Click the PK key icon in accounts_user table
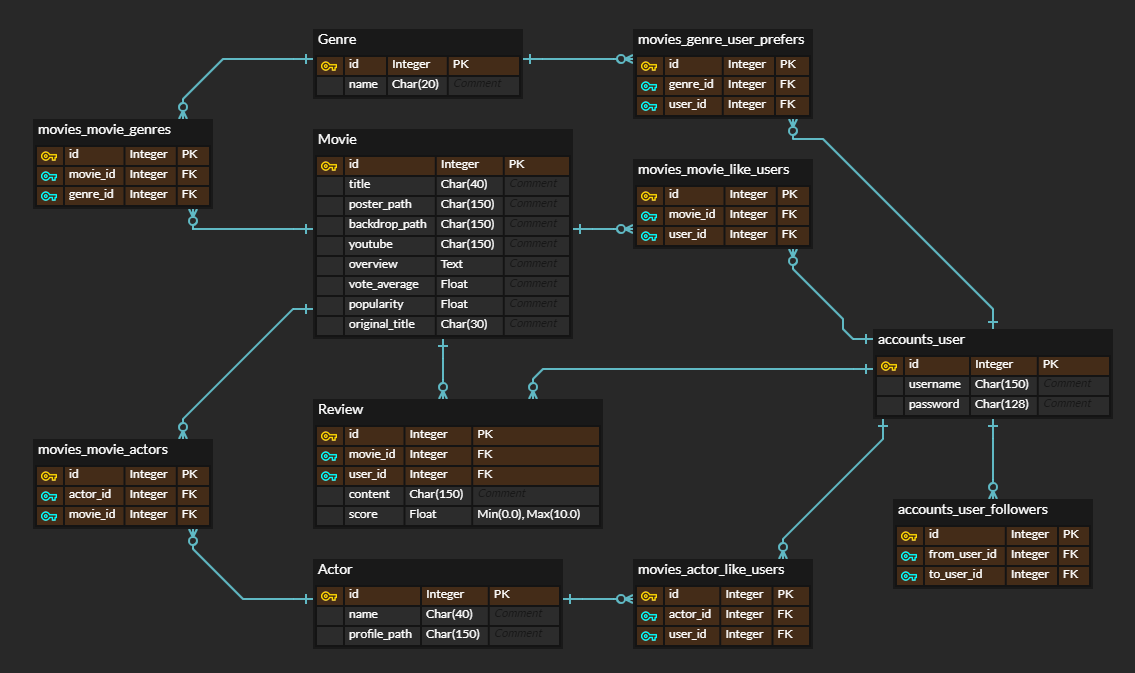This screenshot has width=1135, height=673. (x=889, y=364)
